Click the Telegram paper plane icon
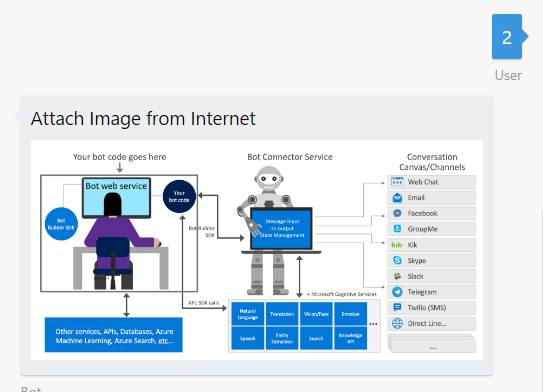Viewport: 543px width, 392px height. click(x=397, y=292)
